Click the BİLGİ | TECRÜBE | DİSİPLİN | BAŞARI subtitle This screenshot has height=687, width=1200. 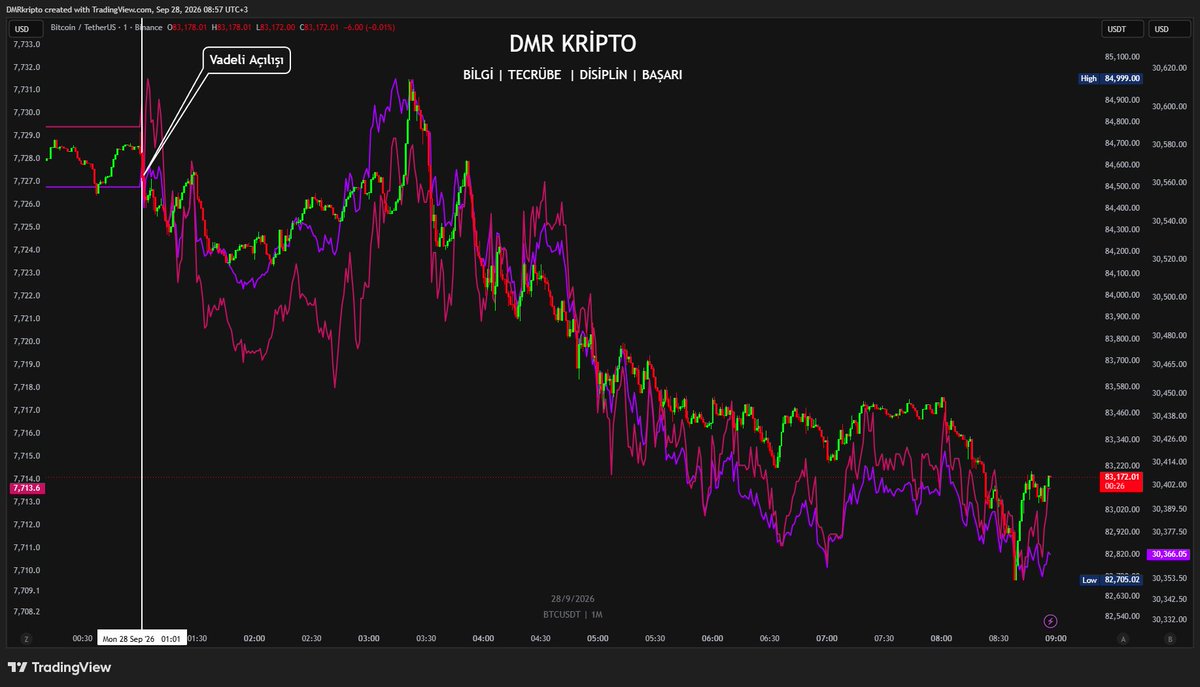[x=573, y=75]
